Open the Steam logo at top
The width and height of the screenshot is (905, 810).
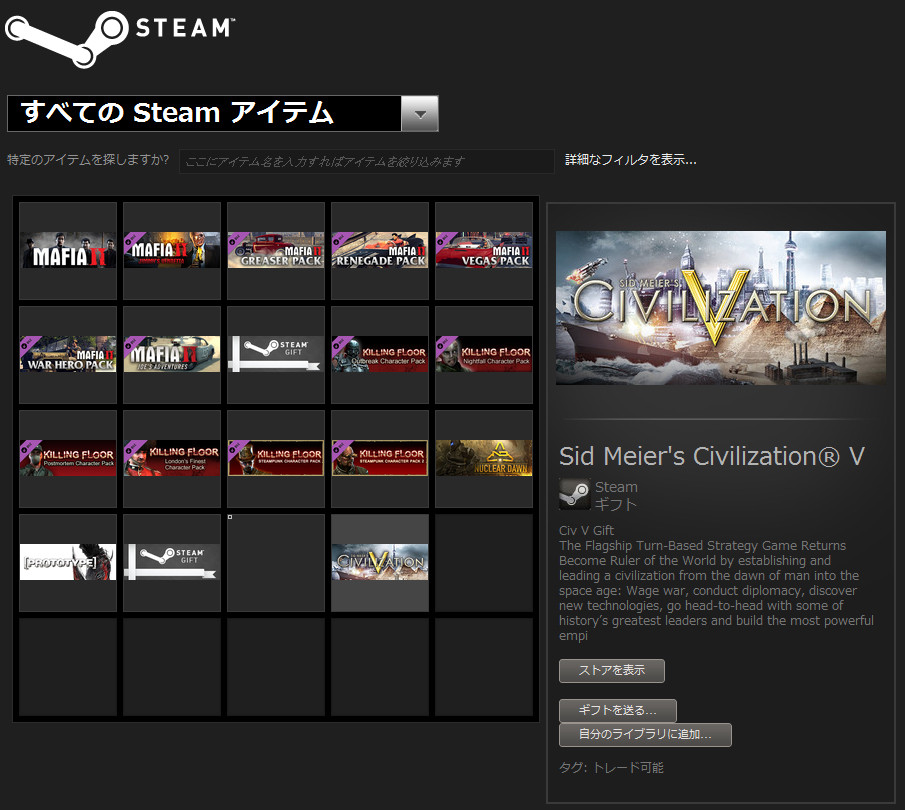click(120, 38)
